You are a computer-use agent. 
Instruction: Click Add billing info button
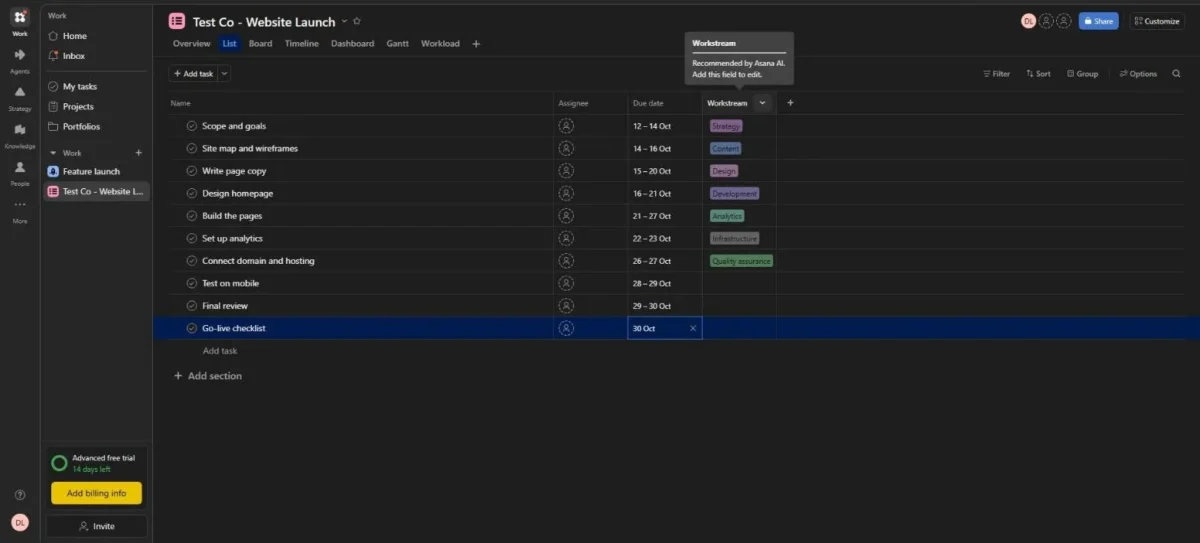[96, 493]
